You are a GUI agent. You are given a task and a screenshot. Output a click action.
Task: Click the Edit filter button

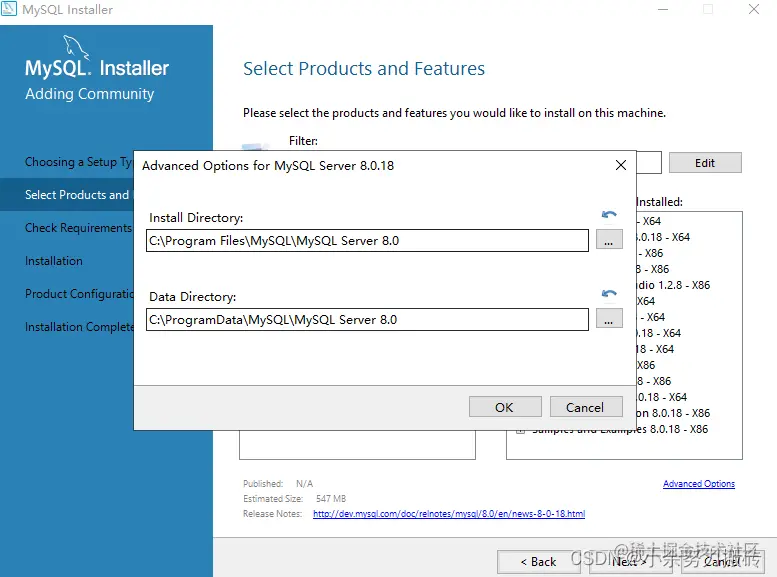point(705,163)
